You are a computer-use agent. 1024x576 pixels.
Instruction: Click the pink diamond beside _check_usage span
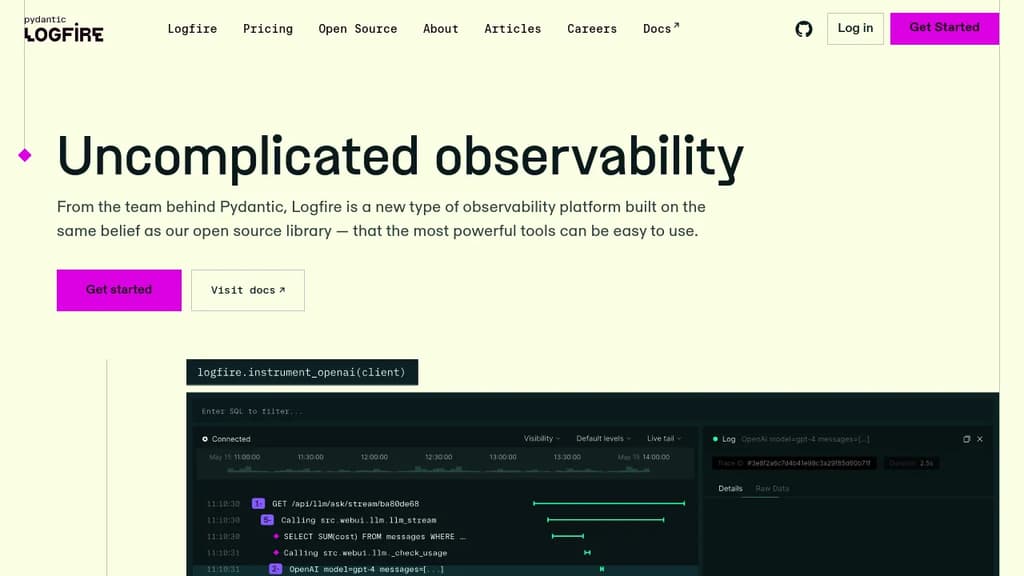click(x=276, y=553)
